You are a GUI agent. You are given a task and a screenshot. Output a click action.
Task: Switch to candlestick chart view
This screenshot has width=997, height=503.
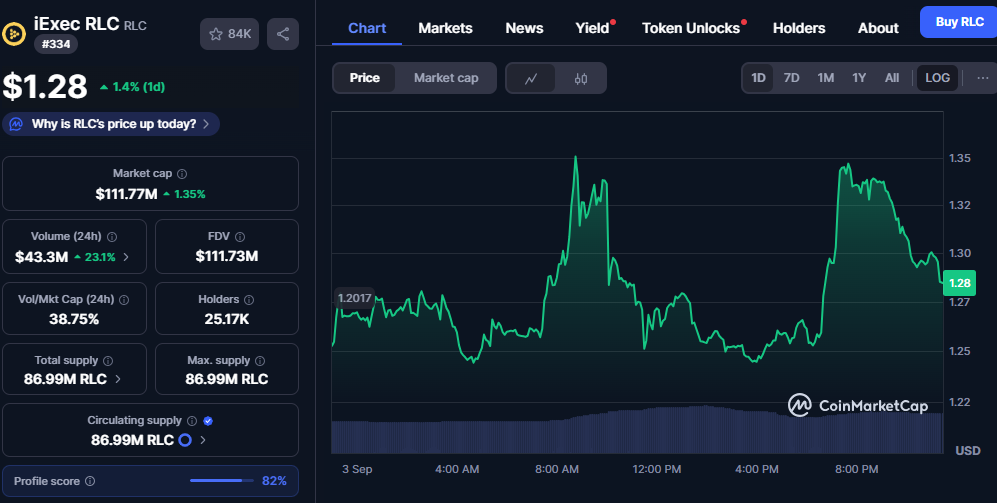(581, 78)
